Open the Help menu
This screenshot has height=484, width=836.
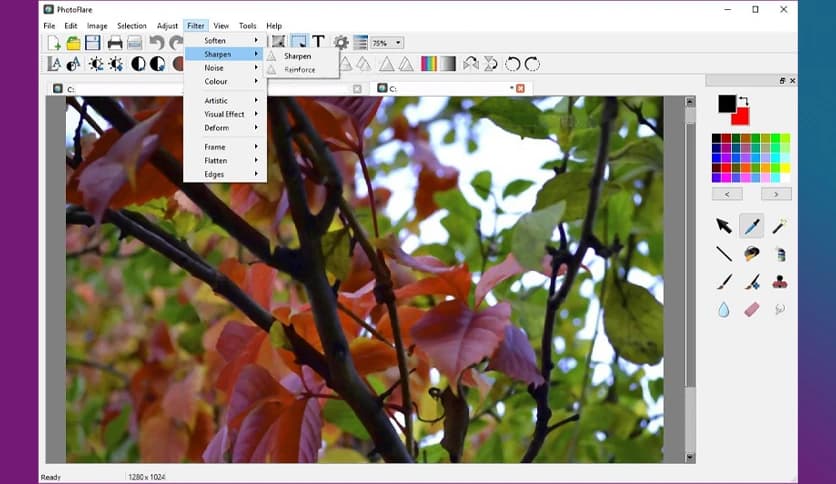coord(274,26)
